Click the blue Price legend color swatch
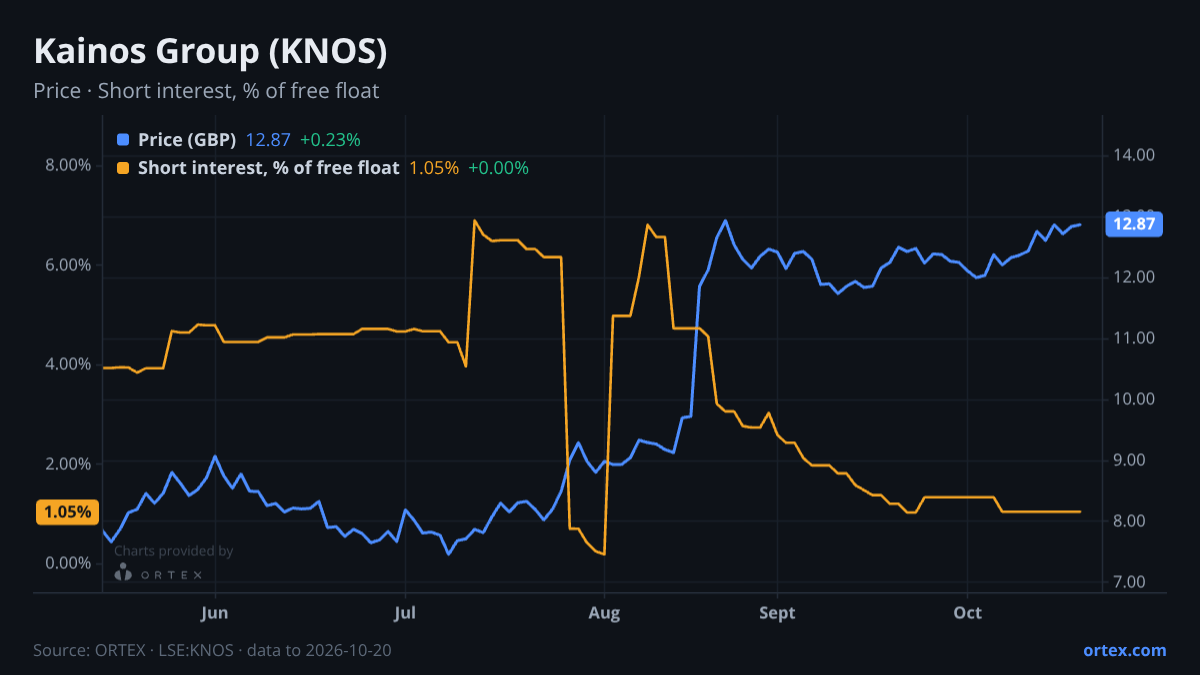Screen dimensions: 1200x675 (x=123, y=140)
